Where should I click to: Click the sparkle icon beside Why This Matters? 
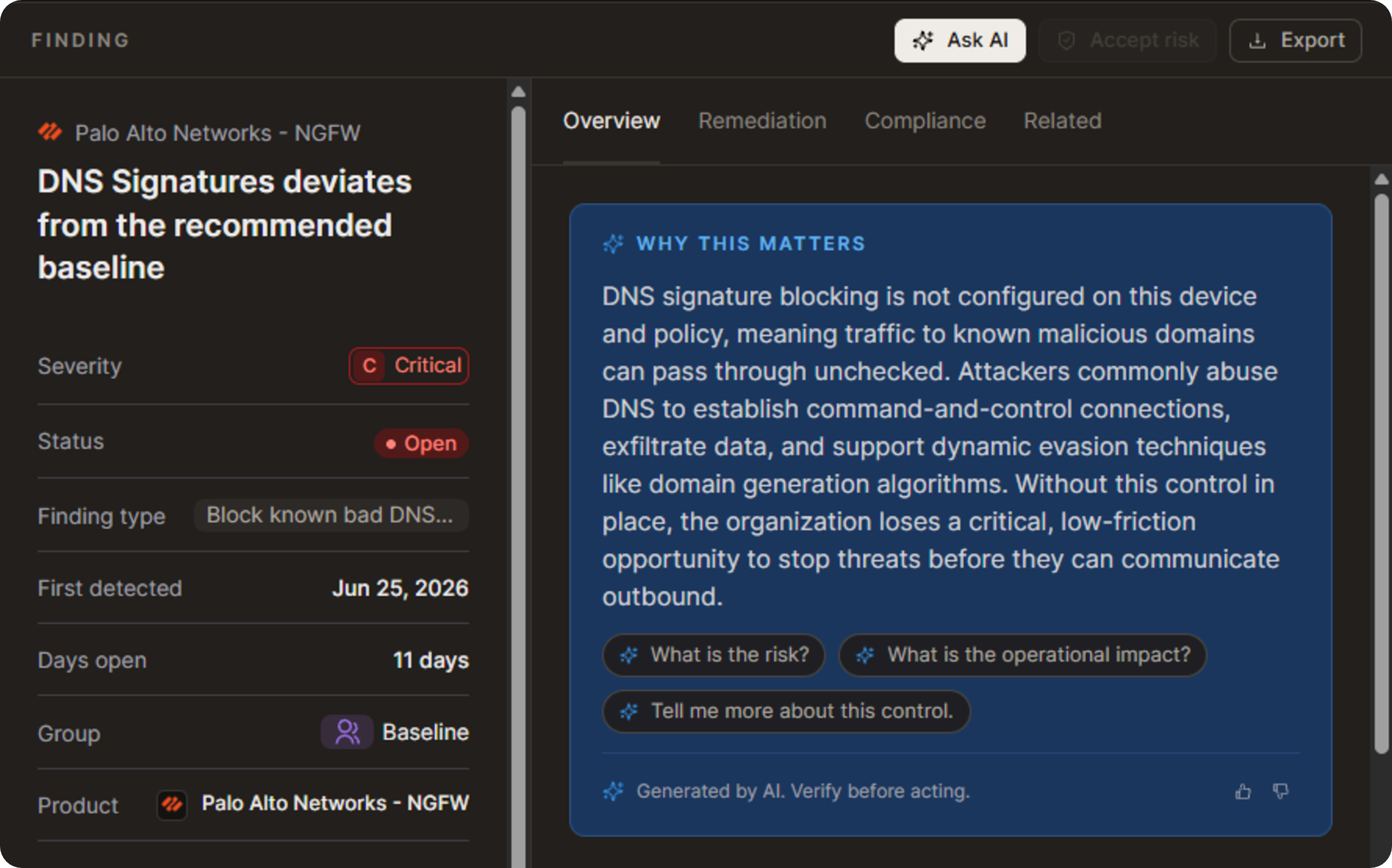613,244
